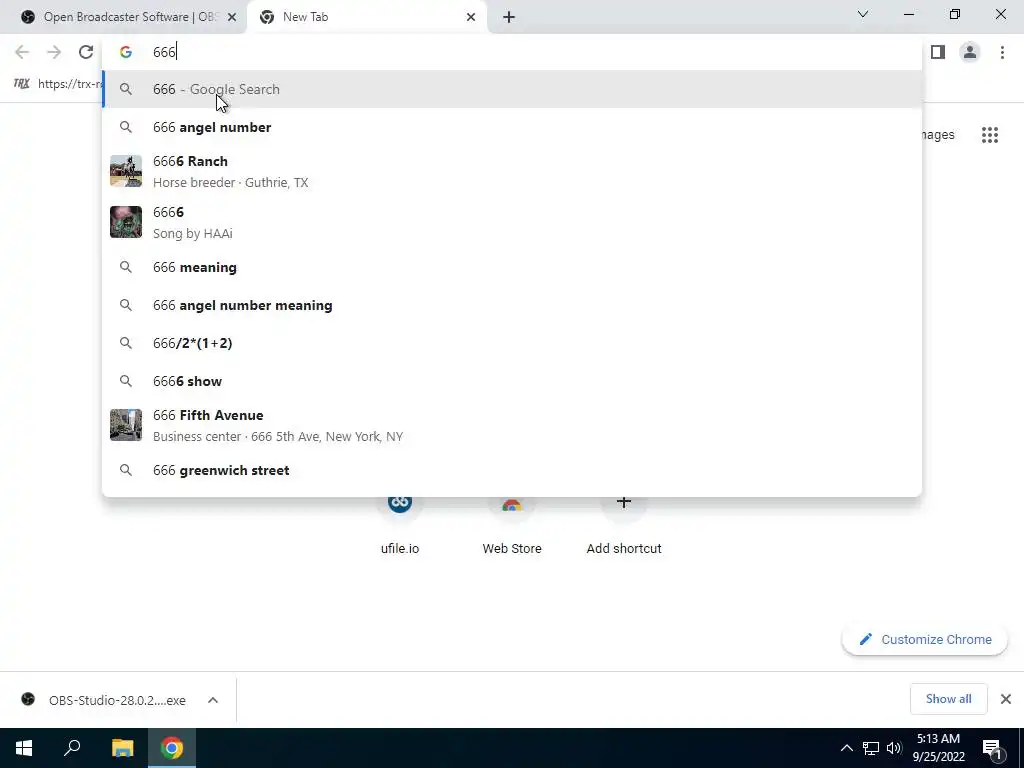
Task: Click the 6666 Ranch horse thumbnail
Action: pos(126,171)
